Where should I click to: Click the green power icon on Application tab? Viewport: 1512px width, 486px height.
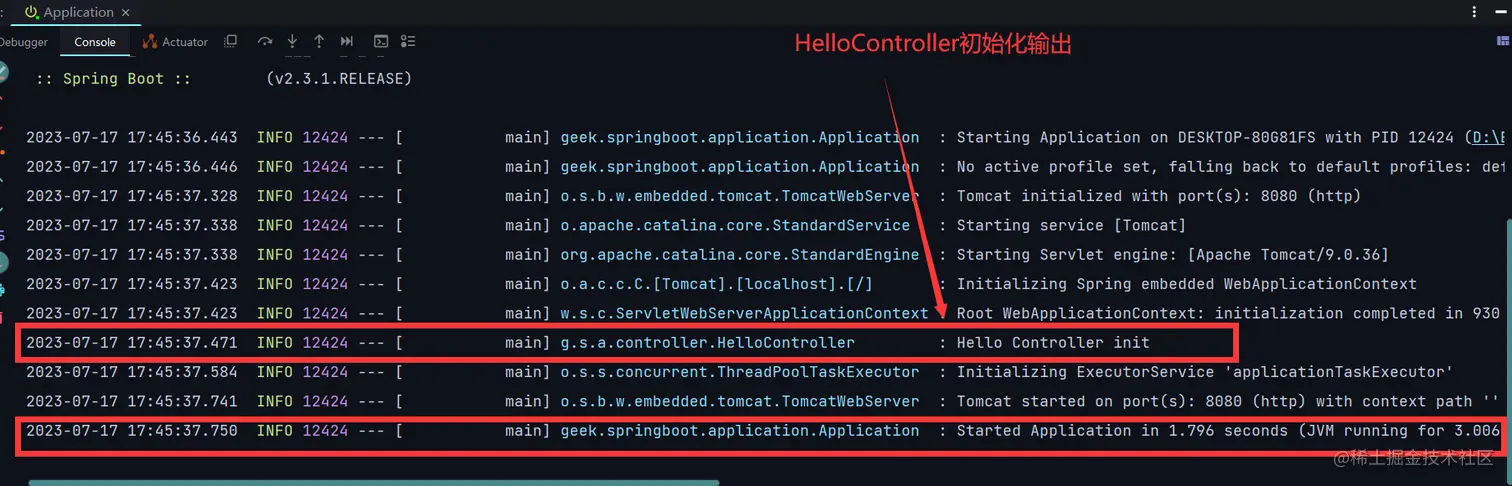32,12
